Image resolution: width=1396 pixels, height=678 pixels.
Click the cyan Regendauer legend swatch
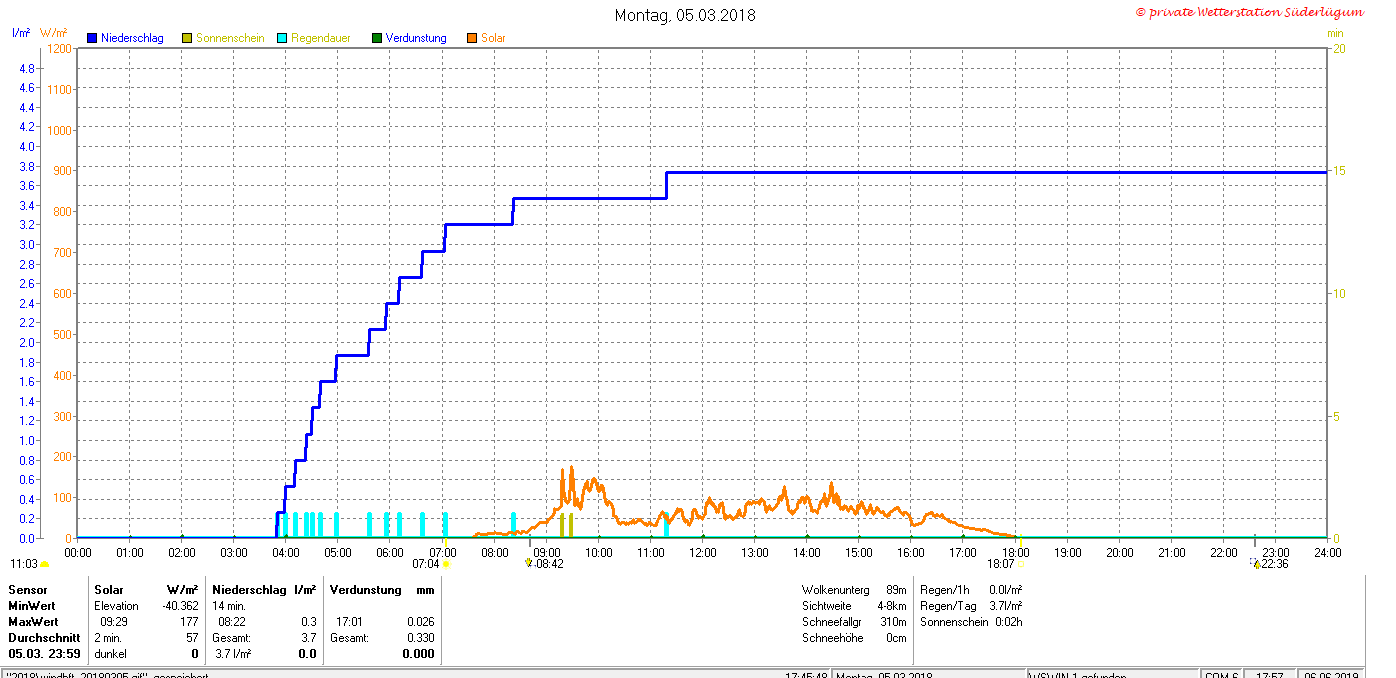(x=282, y=38)
